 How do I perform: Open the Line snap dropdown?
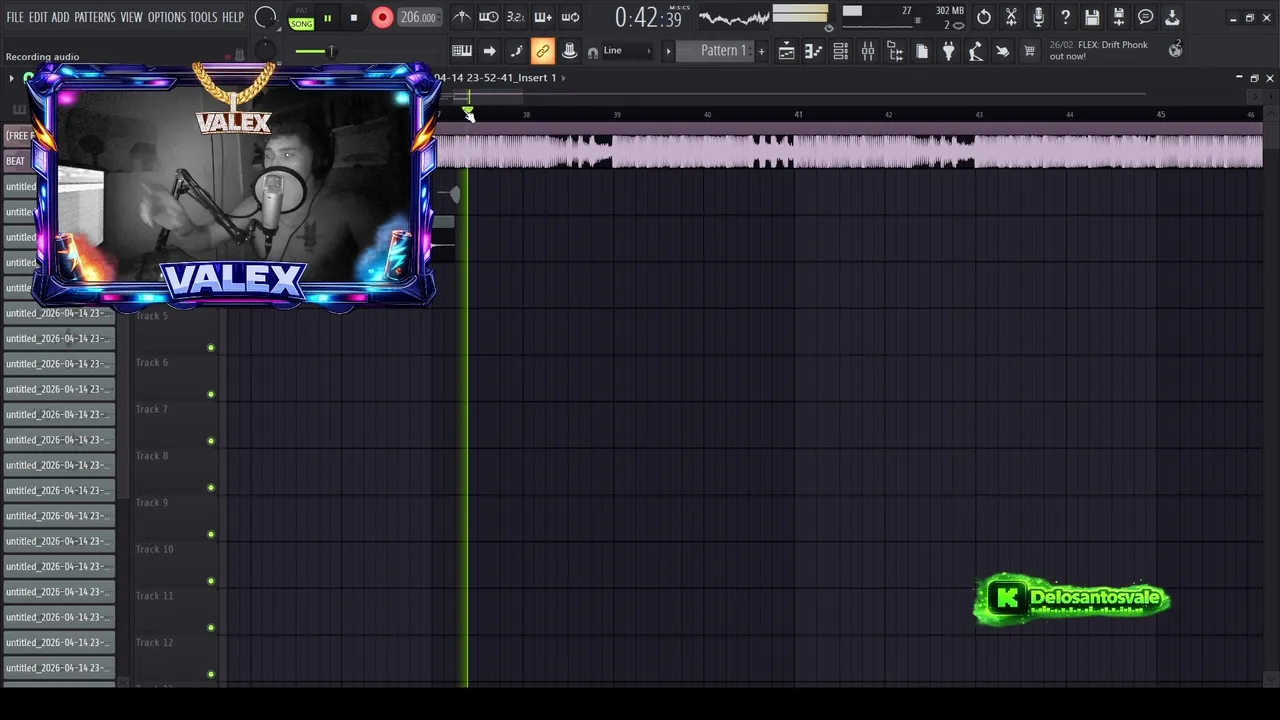pos(626,51)
